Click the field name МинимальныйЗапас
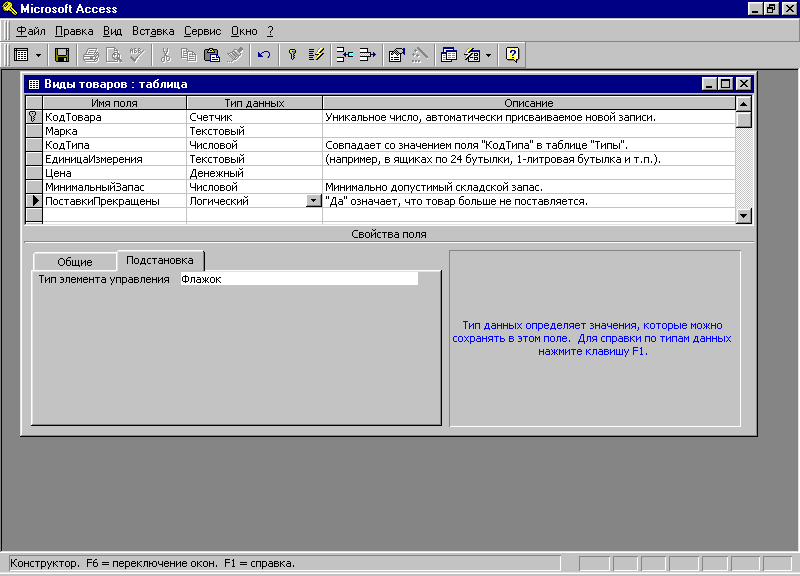Viewport: 800px width, 576px height. [115, 187]
